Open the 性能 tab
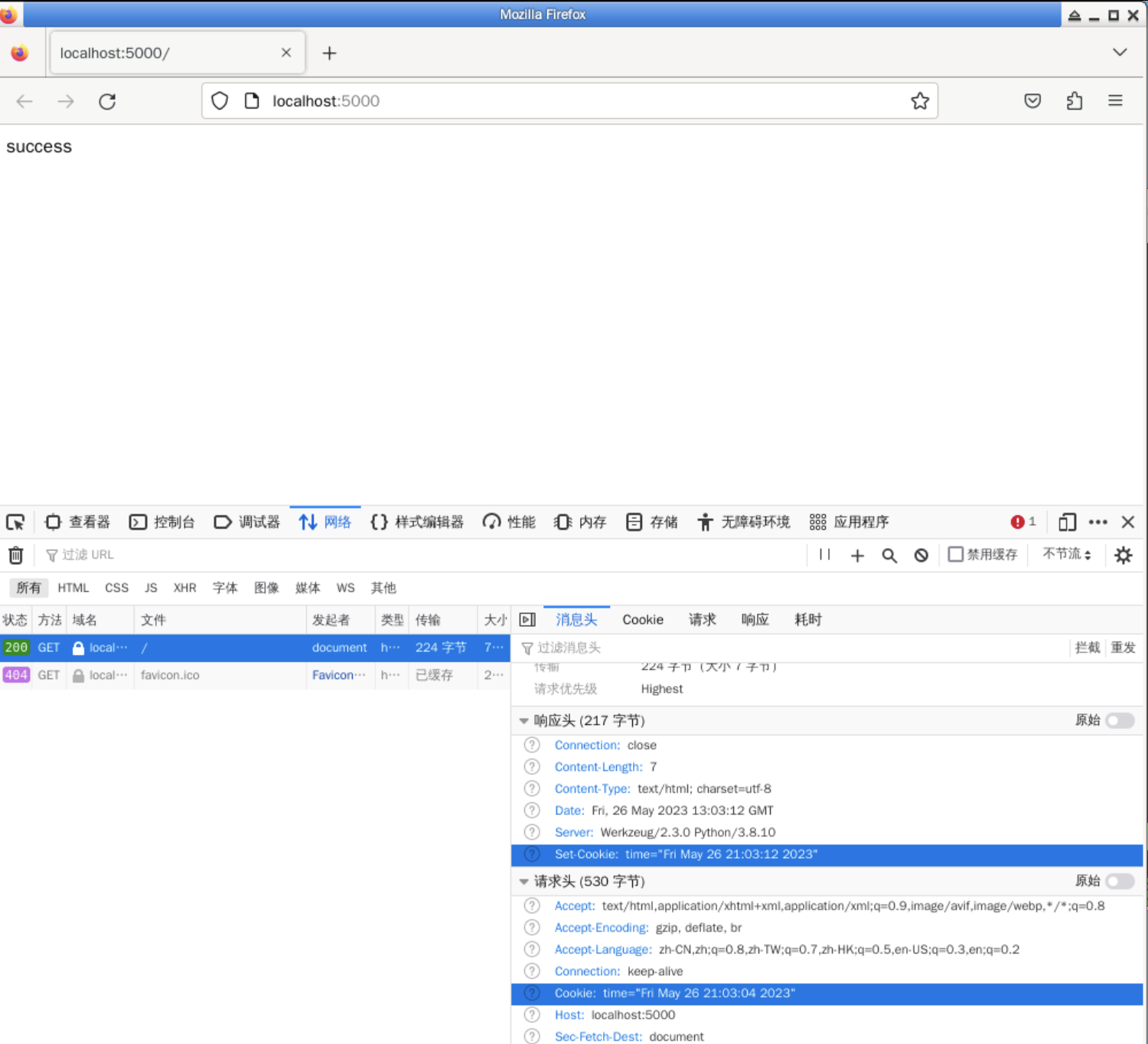Image resolution: width=1148 pixels, height=1044 pixels. [x=509, y=522]
